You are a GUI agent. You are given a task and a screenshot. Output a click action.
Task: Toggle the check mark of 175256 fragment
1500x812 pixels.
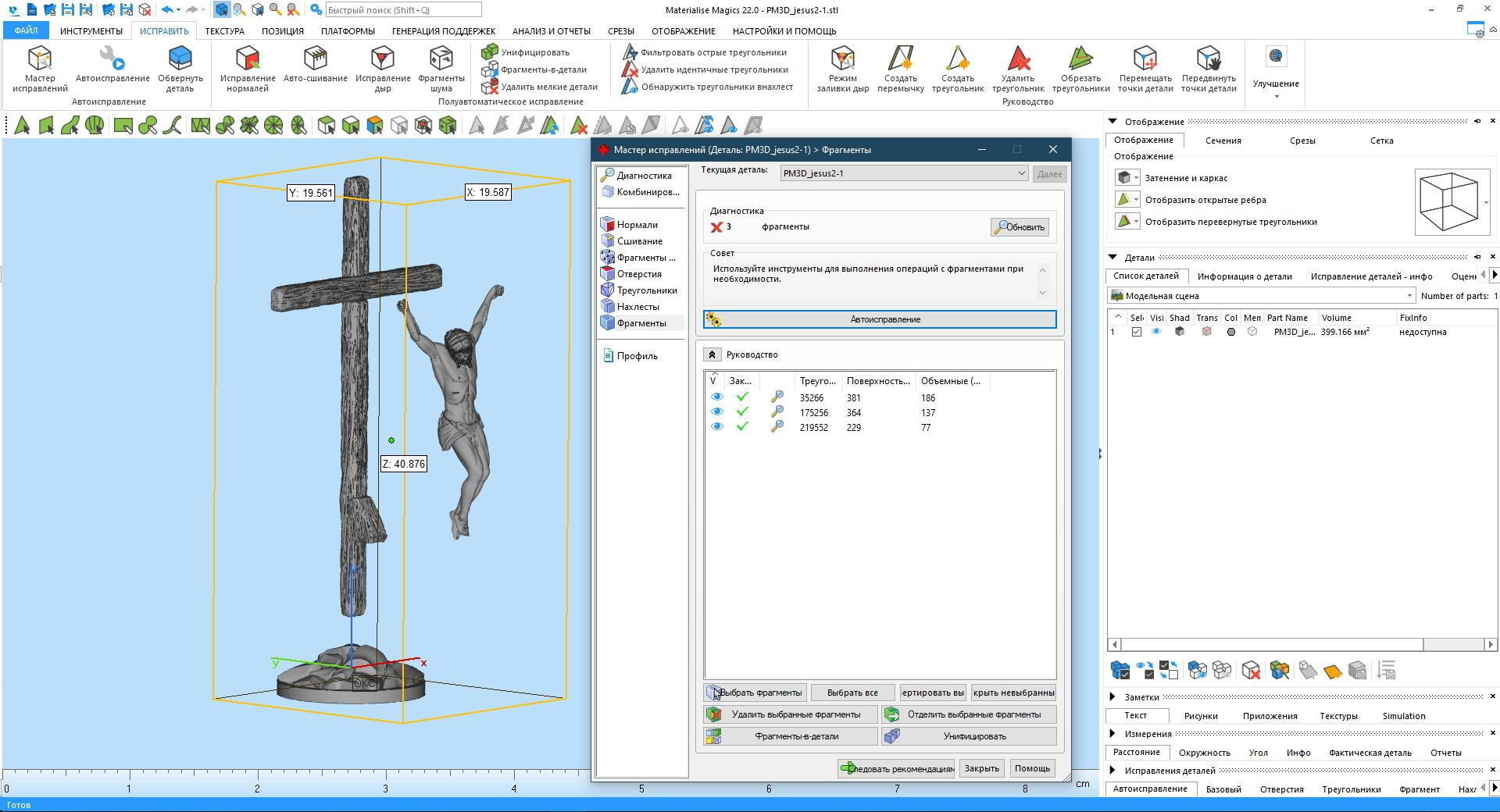coord(742,412)
